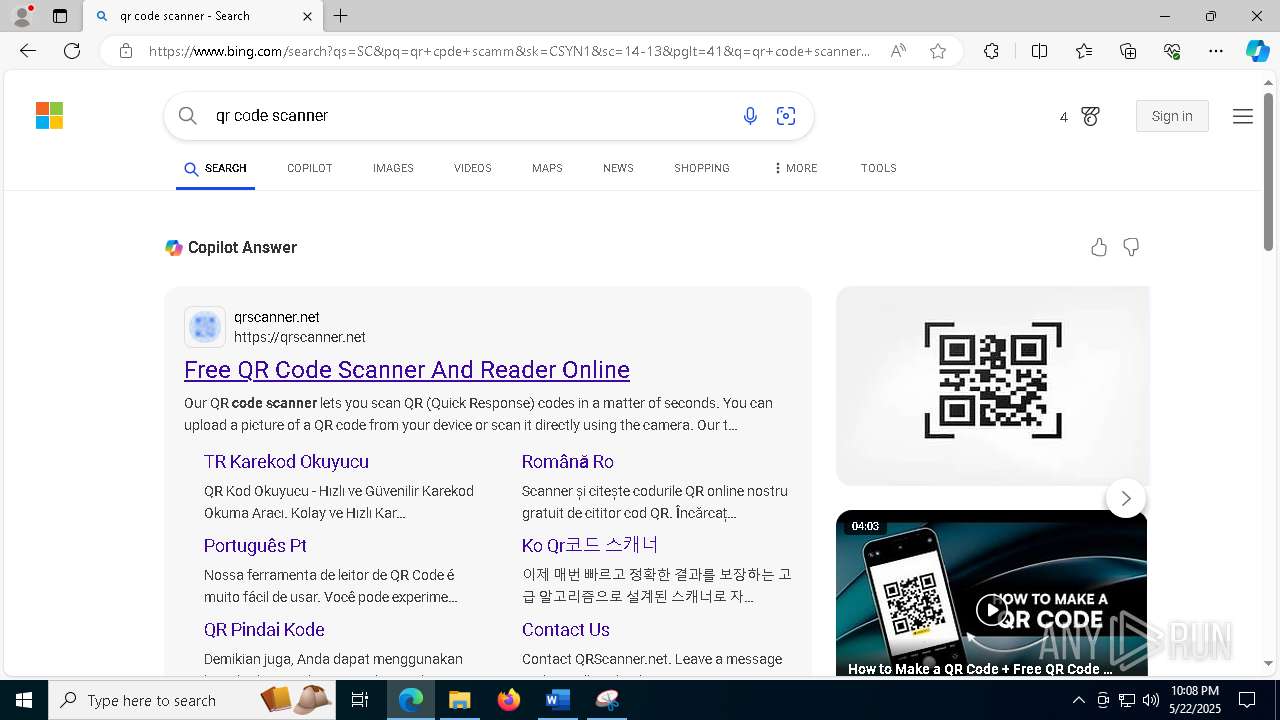The image size is (1280, 720).
Task: Click the search magnifier icon
Action: click(187, 116)
